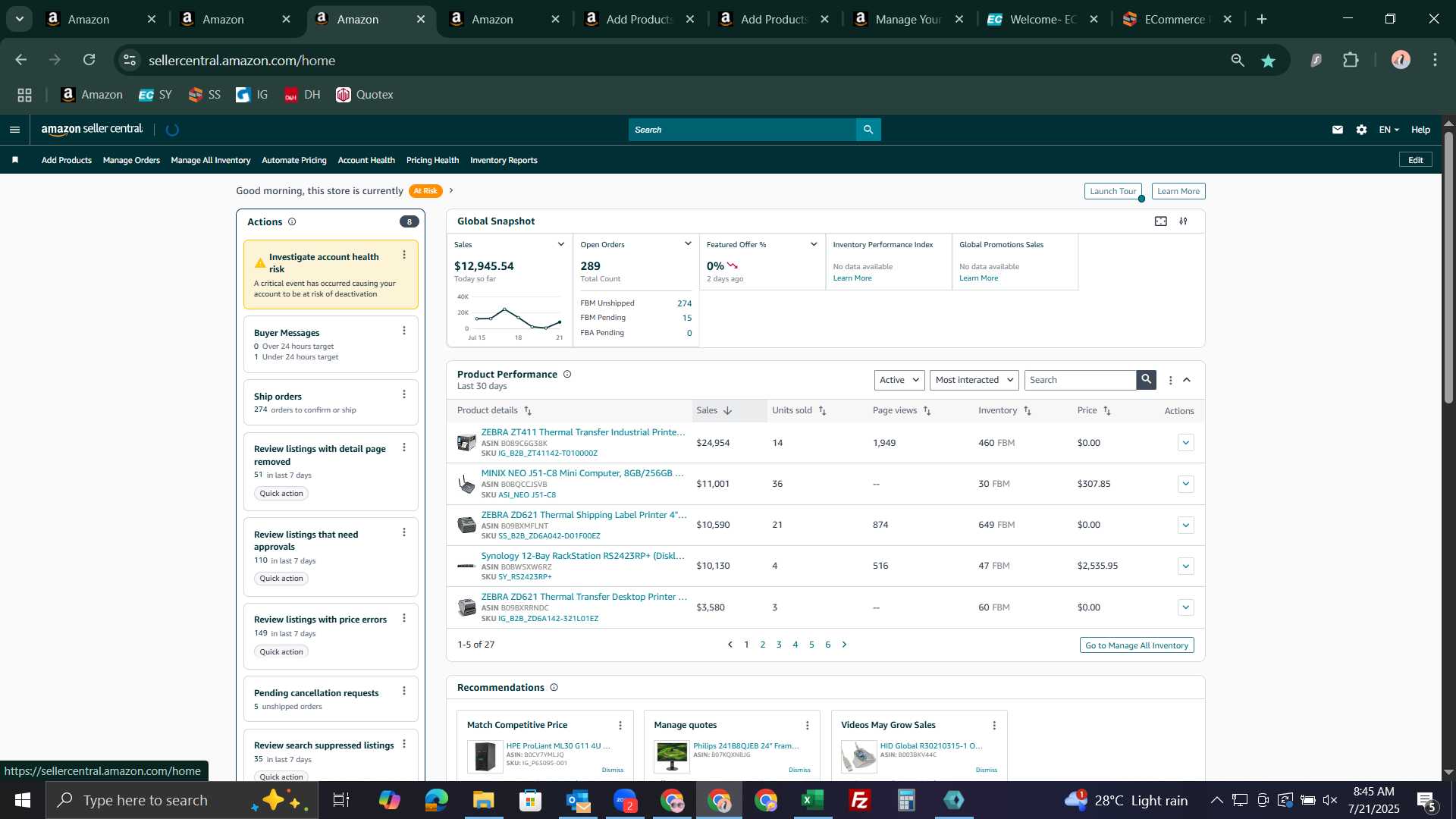The height and width of the screenshot is (819, 1456).
Task: Open Product Performance three-dot options menu
Action: pos(1170,381)
